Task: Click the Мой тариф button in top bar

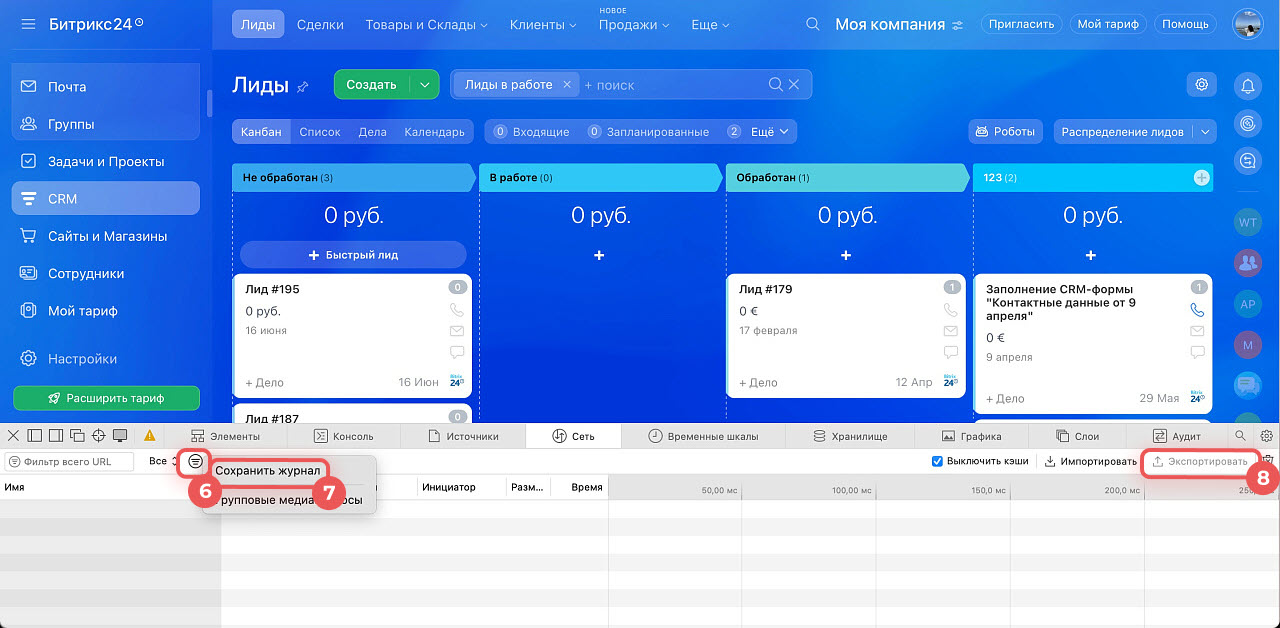Action: coord(1108,24)
